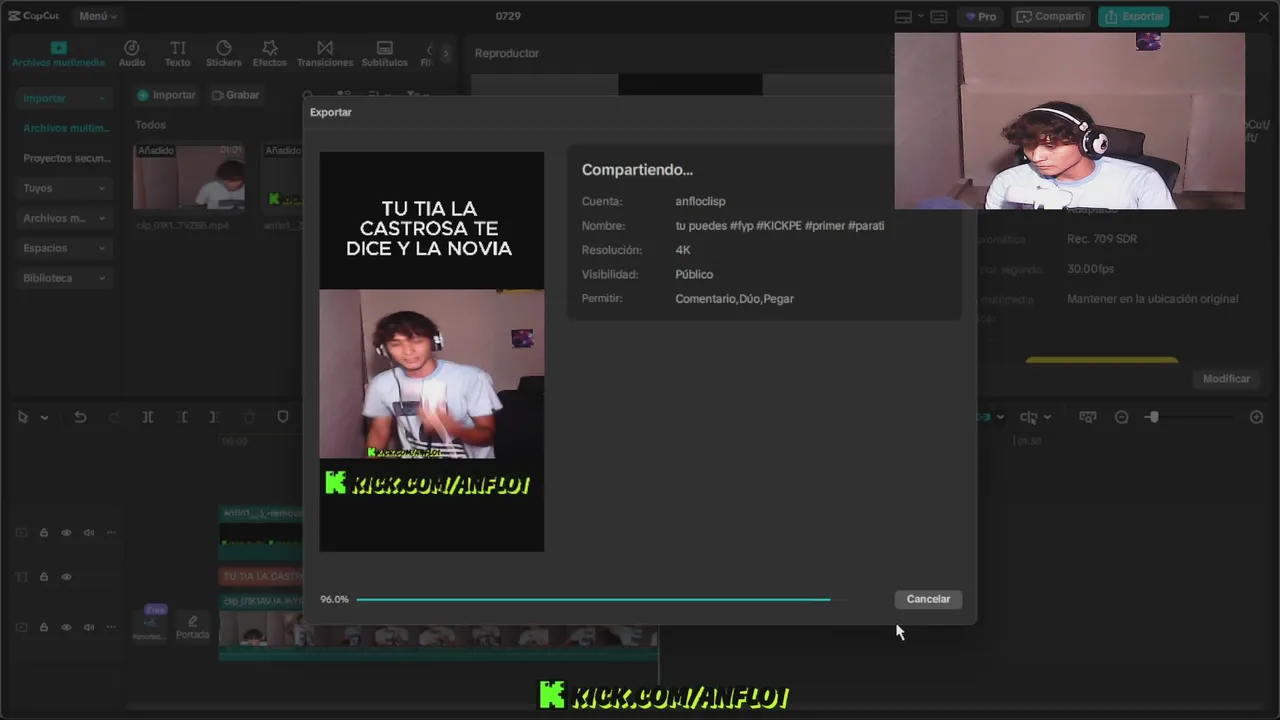Image resolution: width=1280 pixels, height=720 pixels.
Task: Click the marker shield icon in timeline toolbar
Action: (283, 417)
